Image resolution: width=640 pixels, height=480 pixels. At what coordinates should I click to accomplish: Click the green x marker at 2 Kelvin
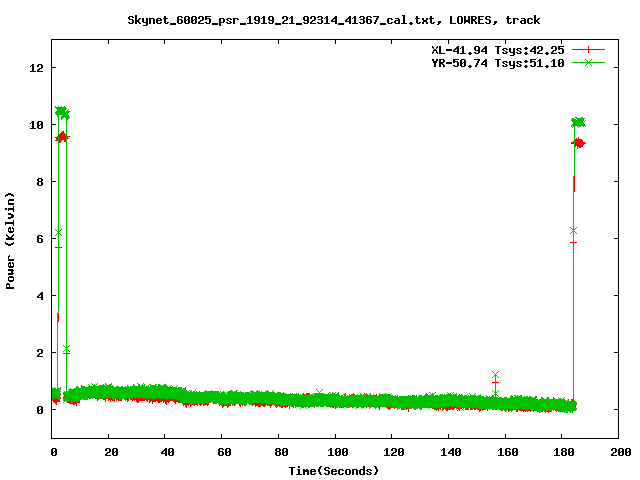tap(67, 348)
